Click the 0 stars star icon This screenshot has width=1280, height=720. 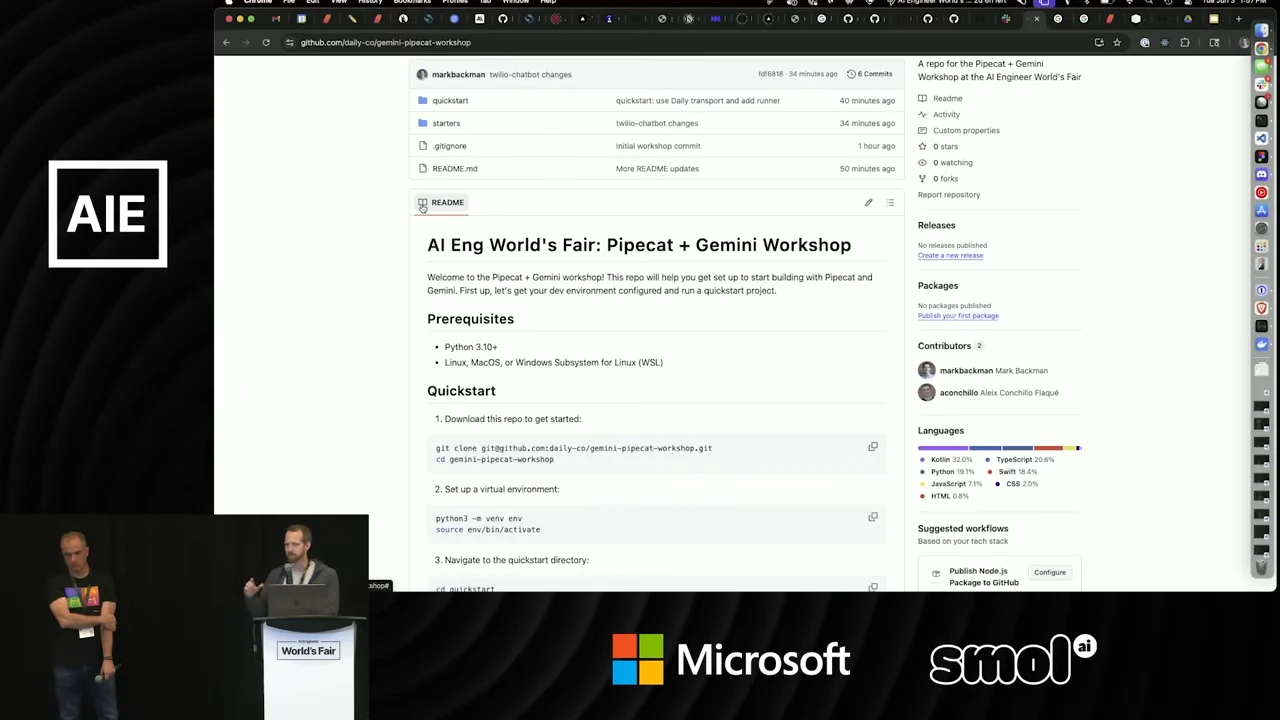coord(923,146)
